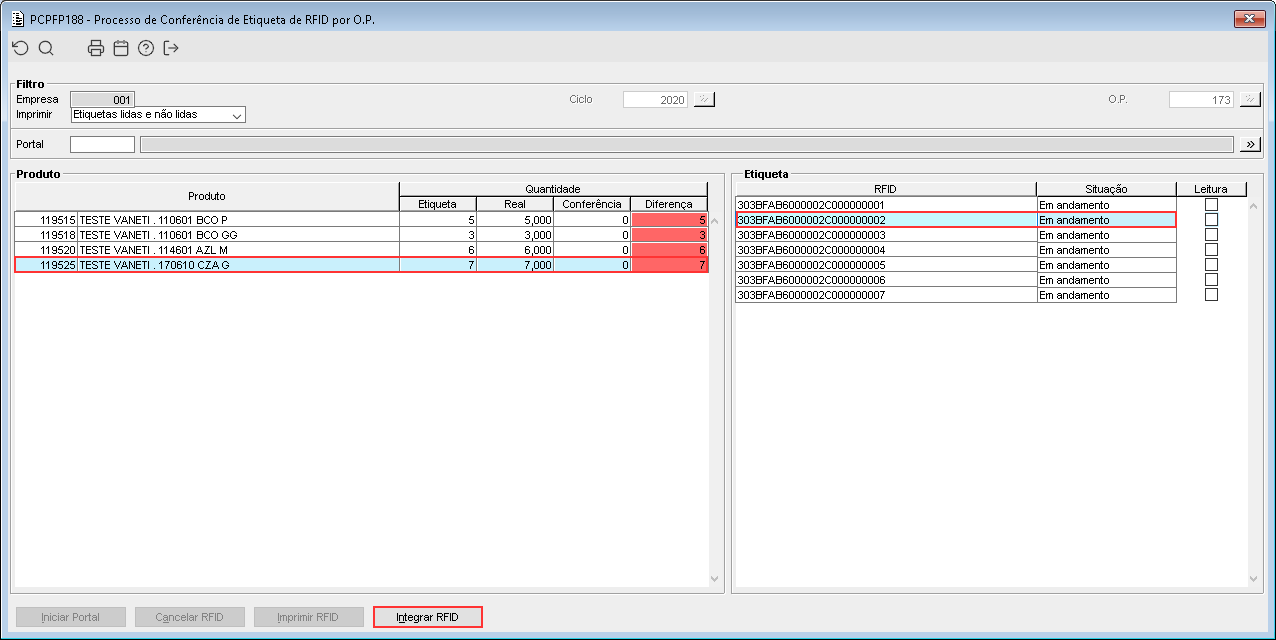Click the help question mark icon
The height and width of the screenshot is (640, 1276).
[146, 48]
